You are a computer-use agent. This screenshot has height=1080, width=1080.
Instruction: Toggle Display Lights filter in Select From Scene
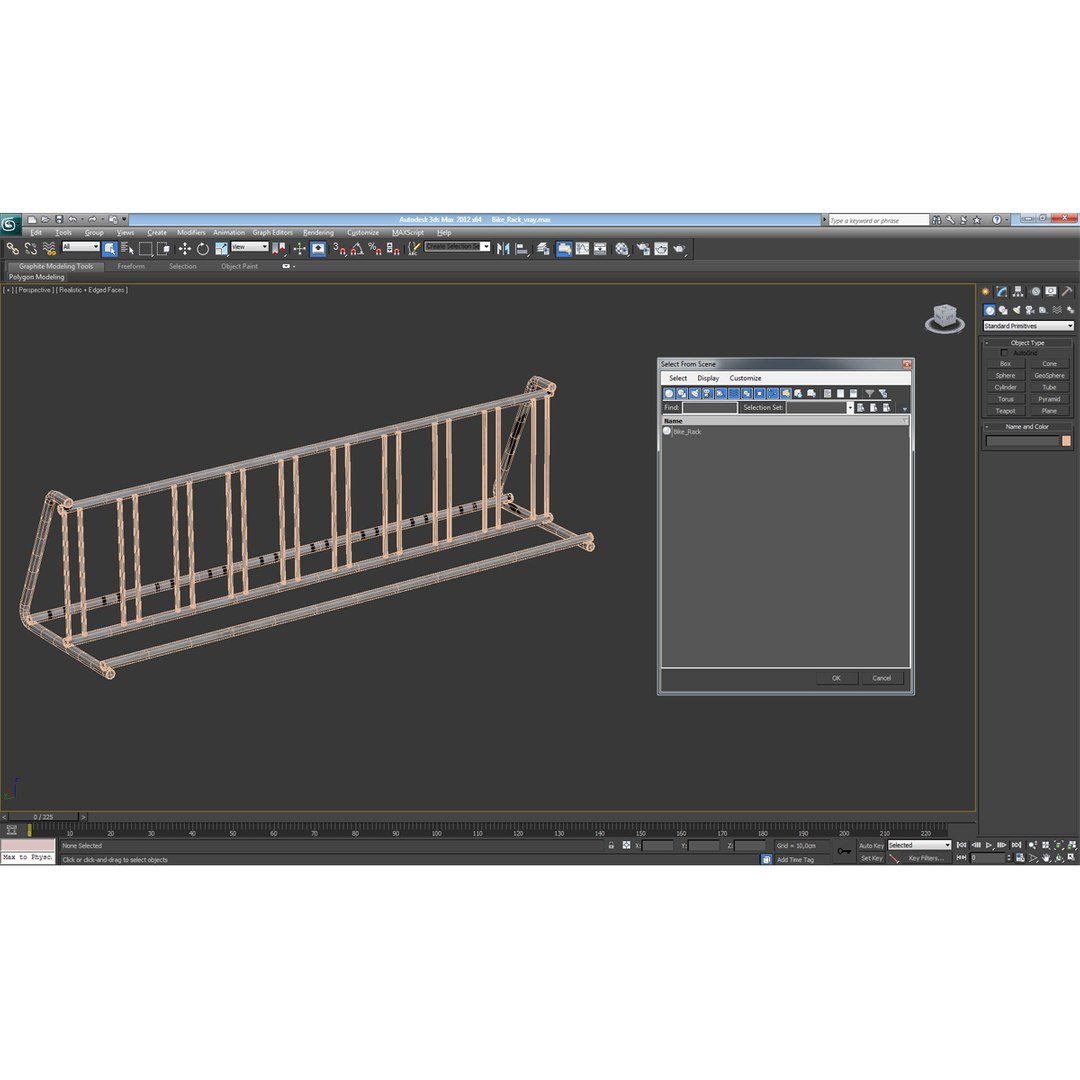(x=694, y=393)
